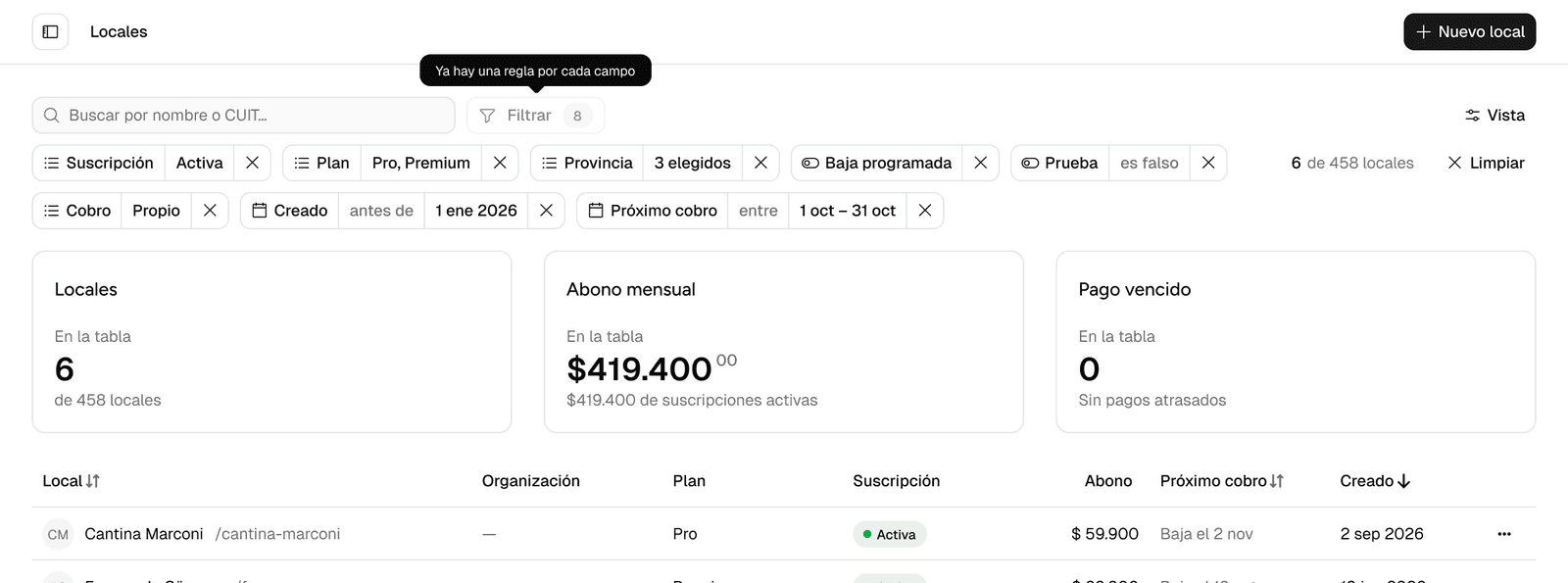Click the Suscripción filter field label
Viewport: 1568px width, 583px height.
coord(99,163)
